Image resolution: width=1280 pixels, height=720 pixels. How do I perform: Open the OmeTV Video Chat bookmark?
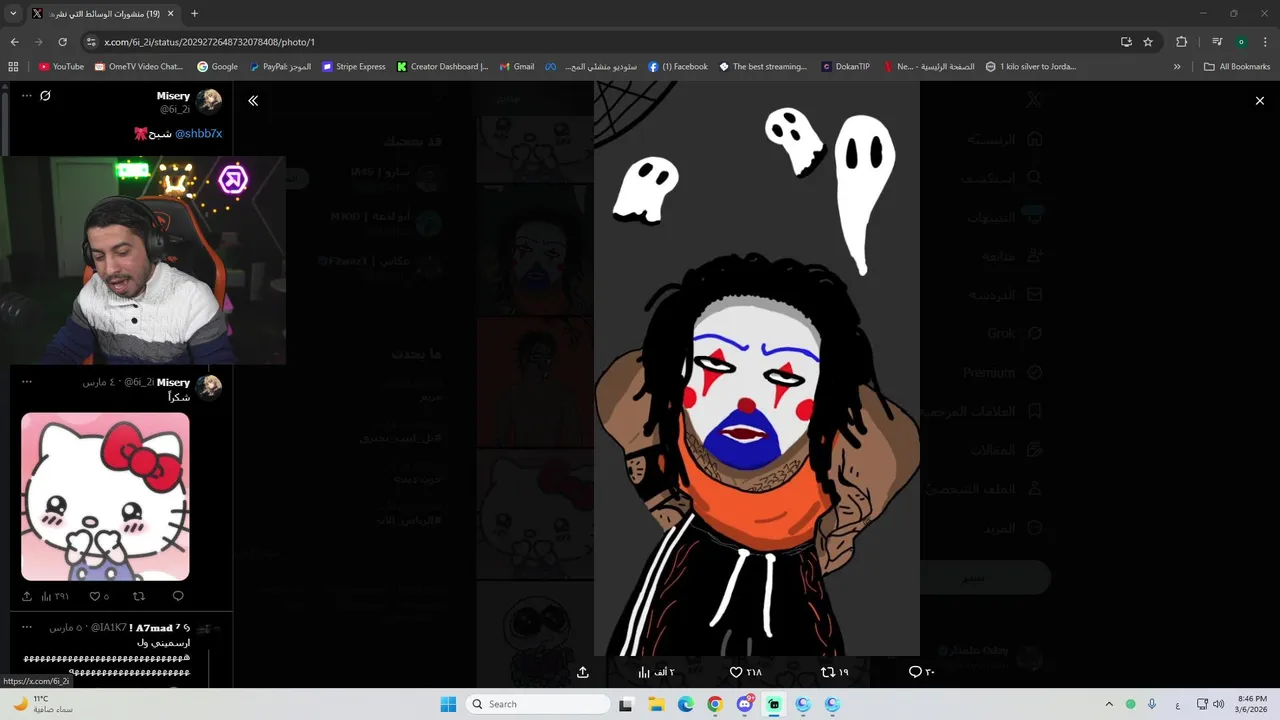pos(139,66)
